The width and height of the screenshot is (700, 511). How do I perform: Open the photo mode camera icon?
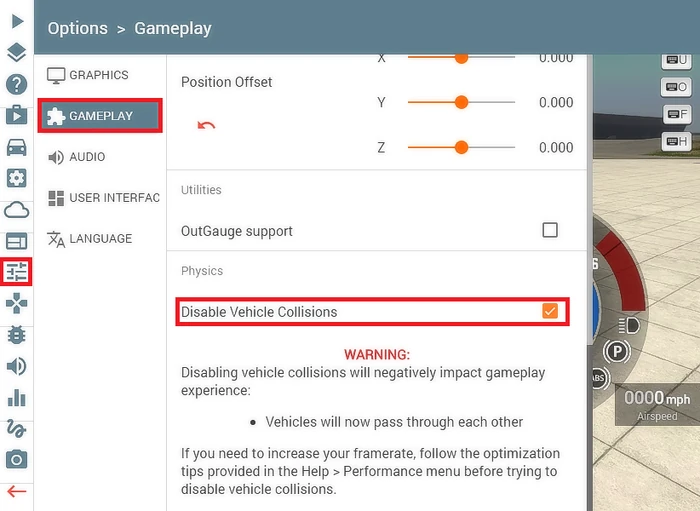pyautogui.click(x=17, y=459)
